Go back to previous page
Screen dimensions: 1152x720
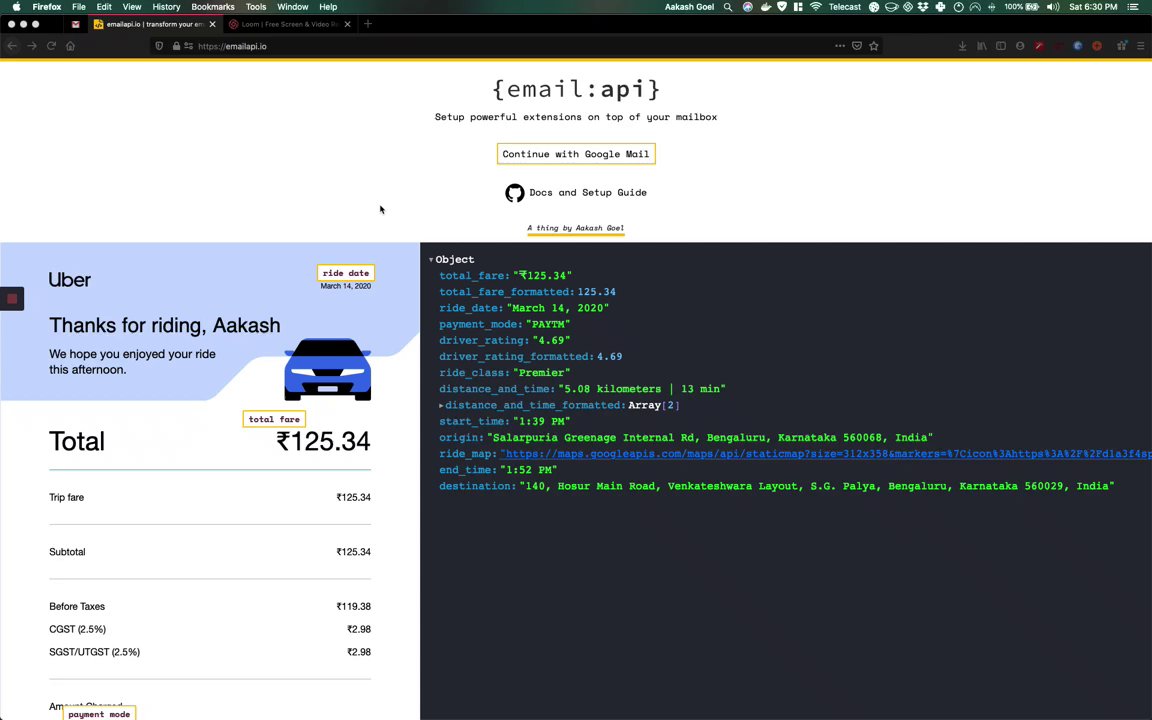12,46
